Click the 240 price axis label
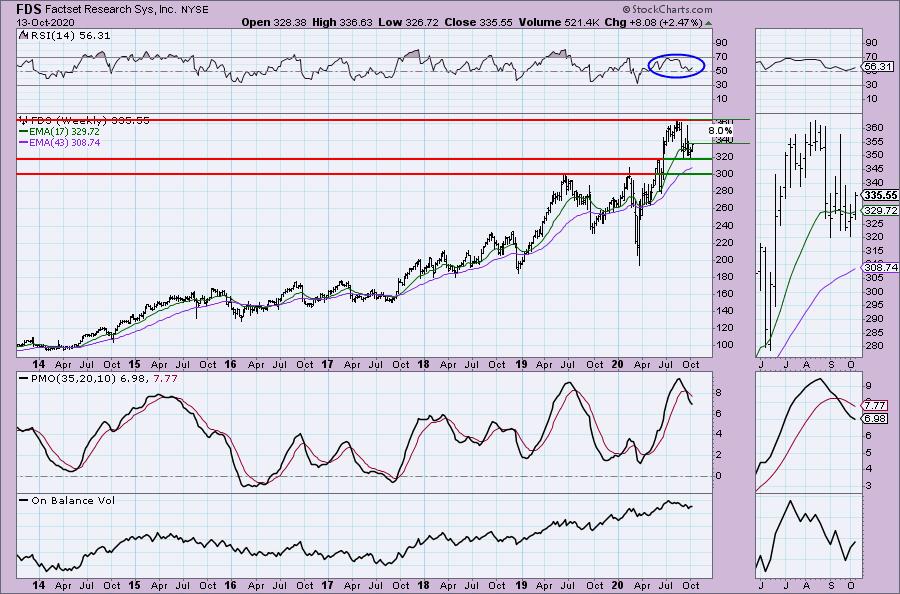 click(x=724, y=226)
